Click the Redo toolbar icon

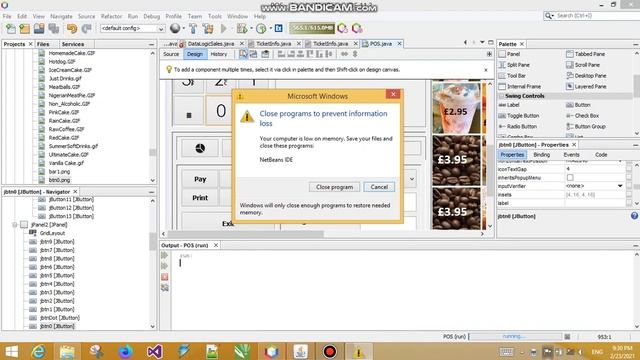pyautogui.click(x=87, y=29)
